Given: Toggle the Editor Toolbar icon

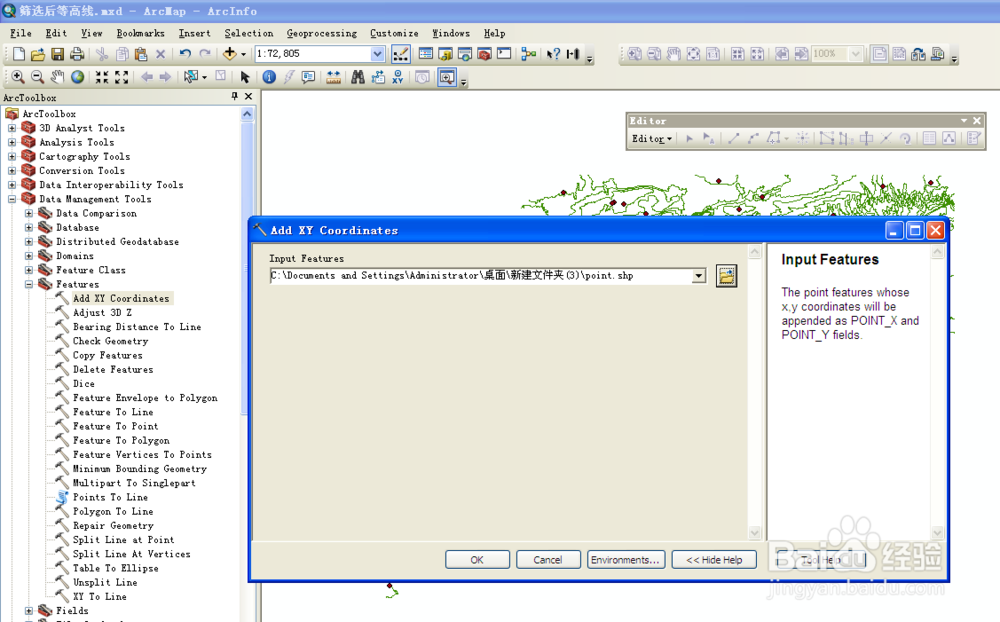Looking at the screenshot, I should (401, 54).
